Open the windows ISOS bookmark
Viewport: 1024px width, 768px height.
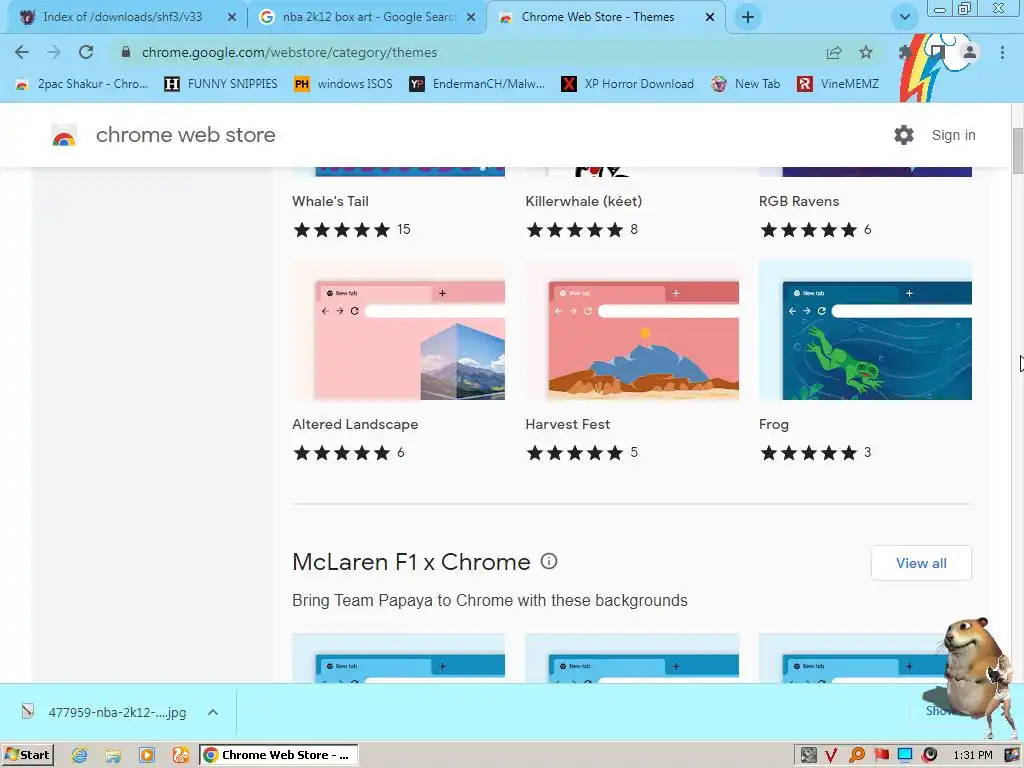coord(344,84)
